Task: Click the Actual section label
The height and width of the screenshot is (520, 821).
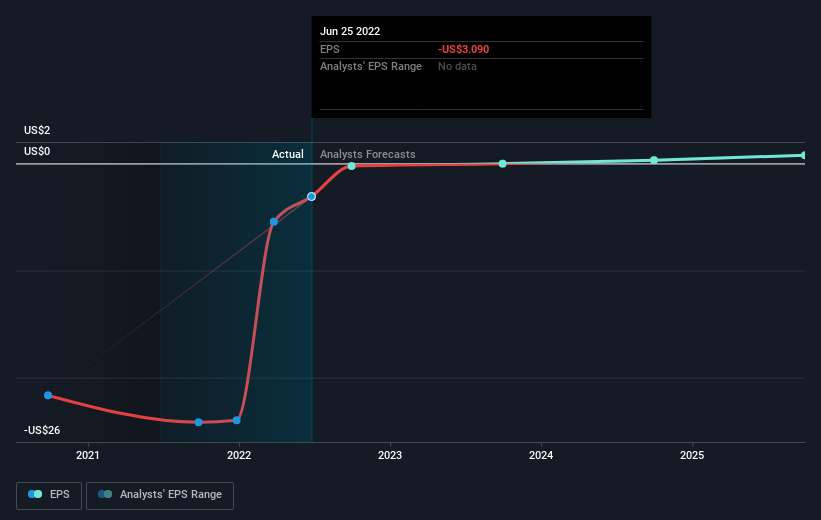Action: (x=287, y=154)
